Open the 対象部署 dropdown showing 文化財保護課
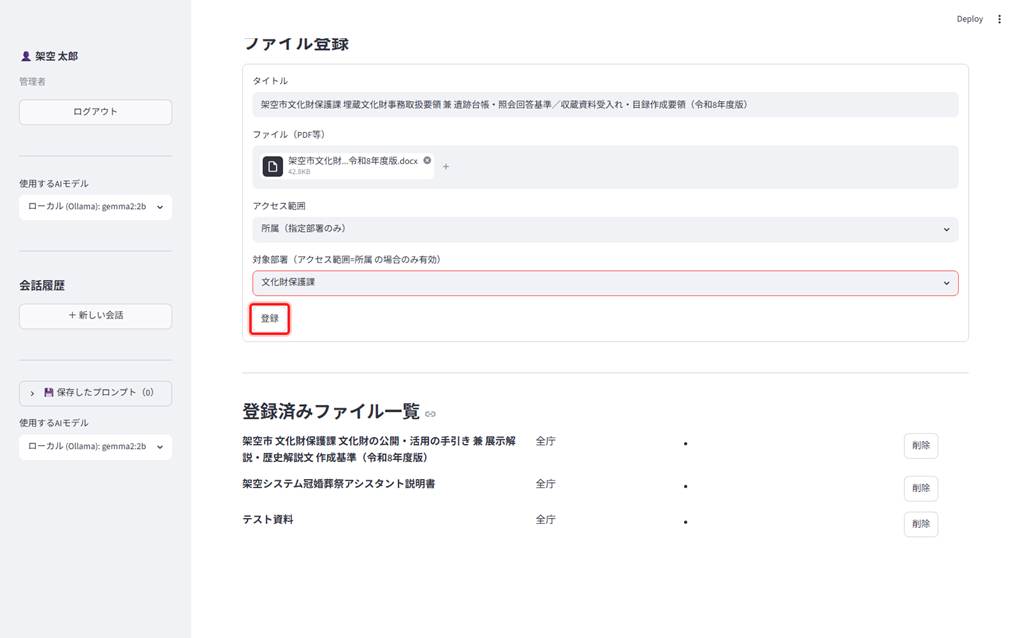The height and width of the screenshot is (638, 1020). tap(605, 283)
